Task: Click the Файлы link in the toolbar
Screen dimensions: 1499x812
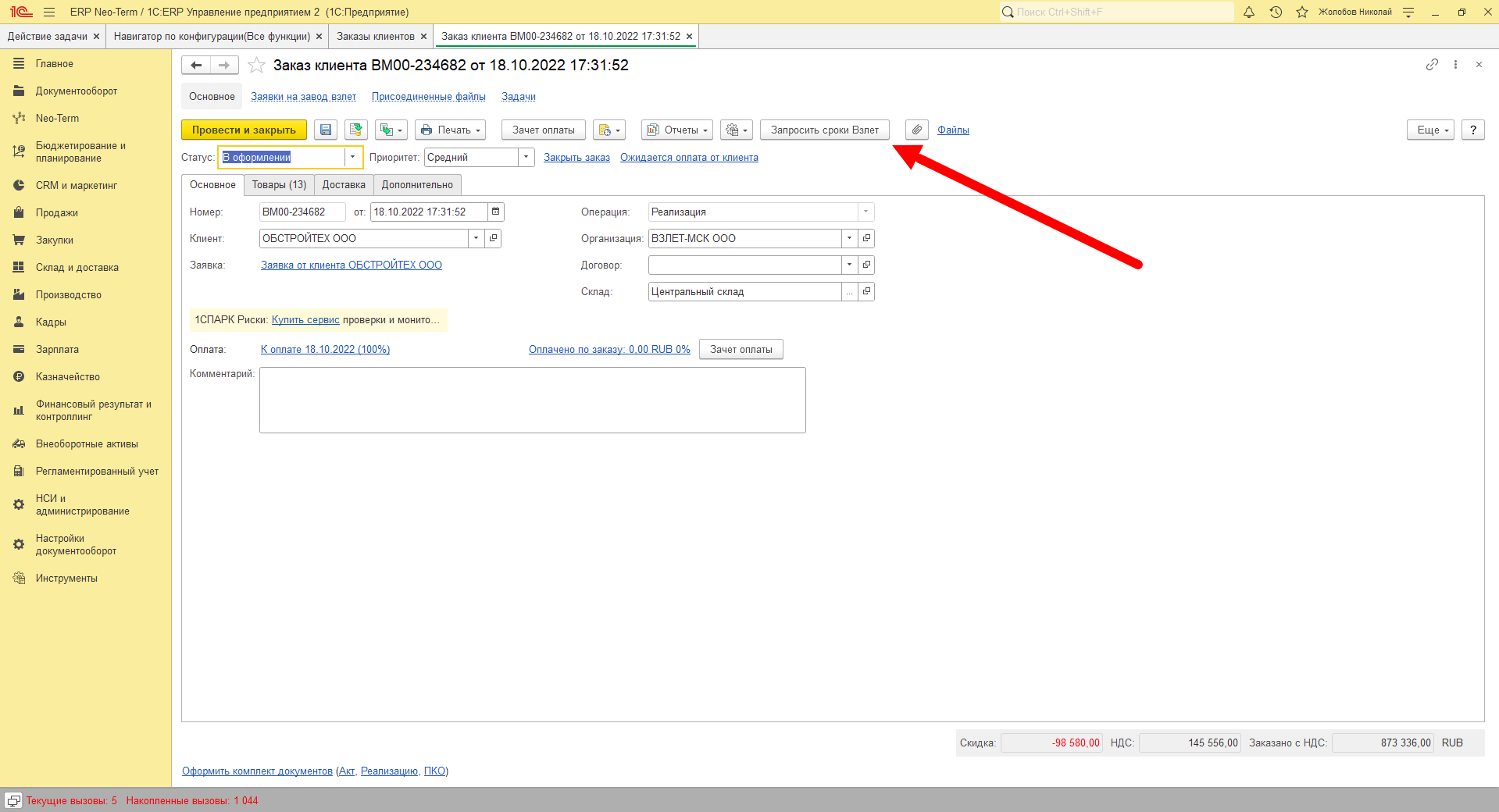Action: [953, 130]
